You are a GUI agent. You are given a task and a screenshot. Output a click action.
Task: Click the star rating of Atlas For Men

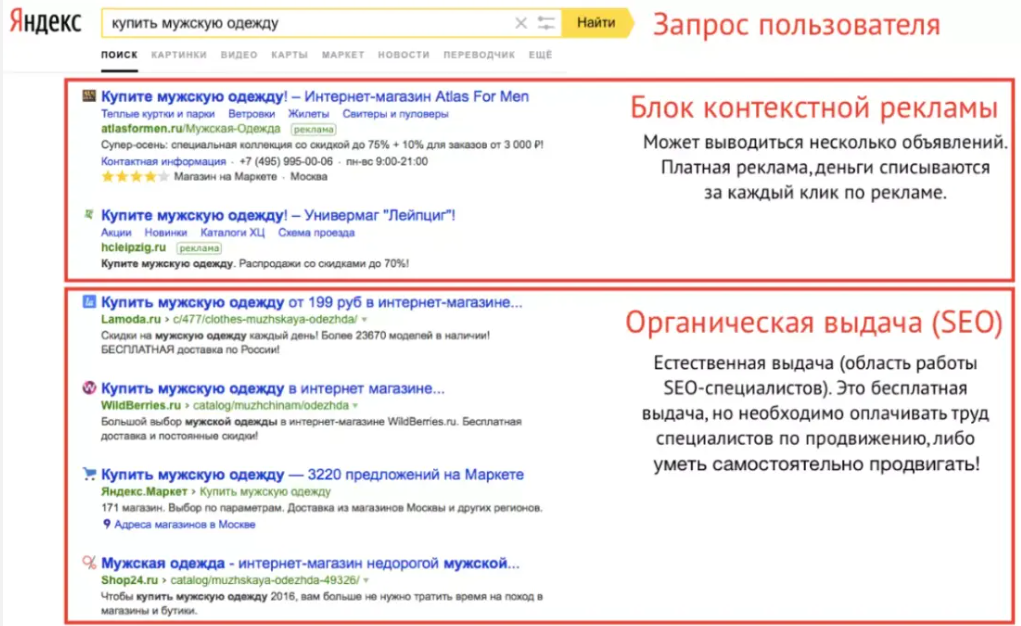click(135, 177)
